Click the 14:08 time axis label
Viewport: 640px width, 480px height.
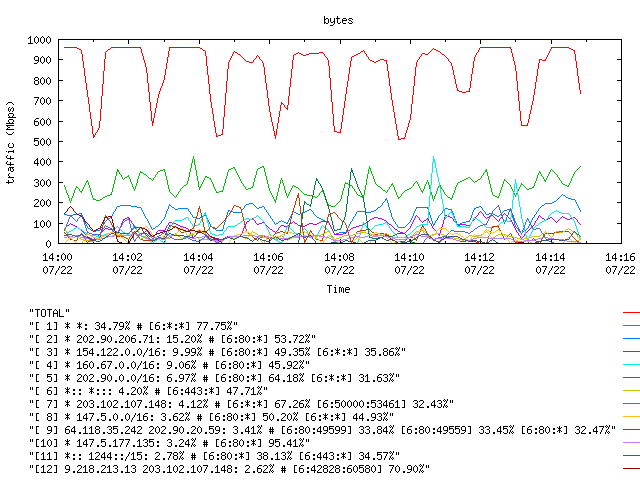point(339,257)
